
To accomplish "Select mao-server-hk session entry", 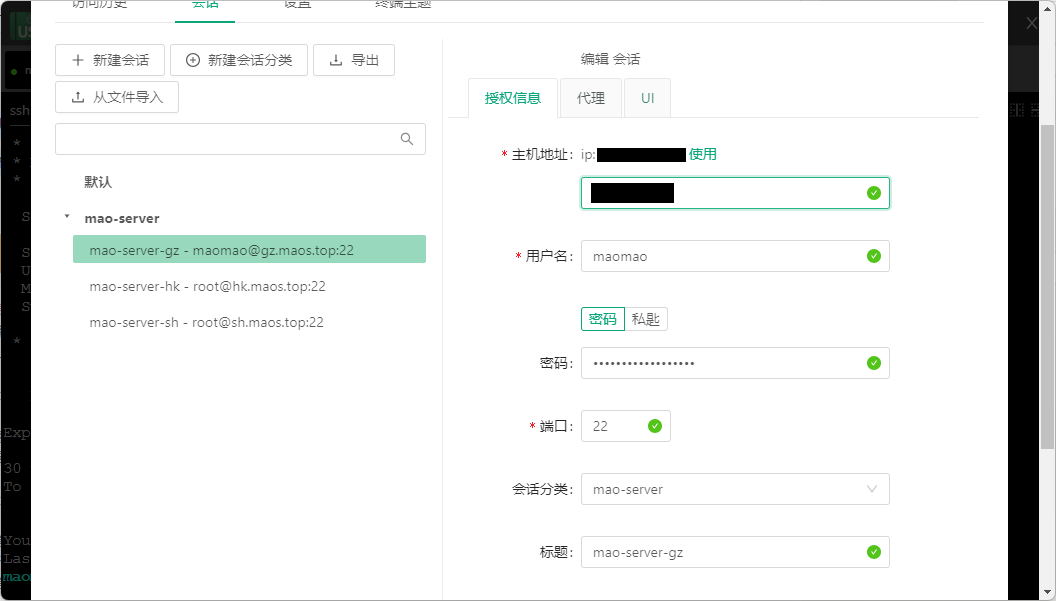I will tap(207, 286).
